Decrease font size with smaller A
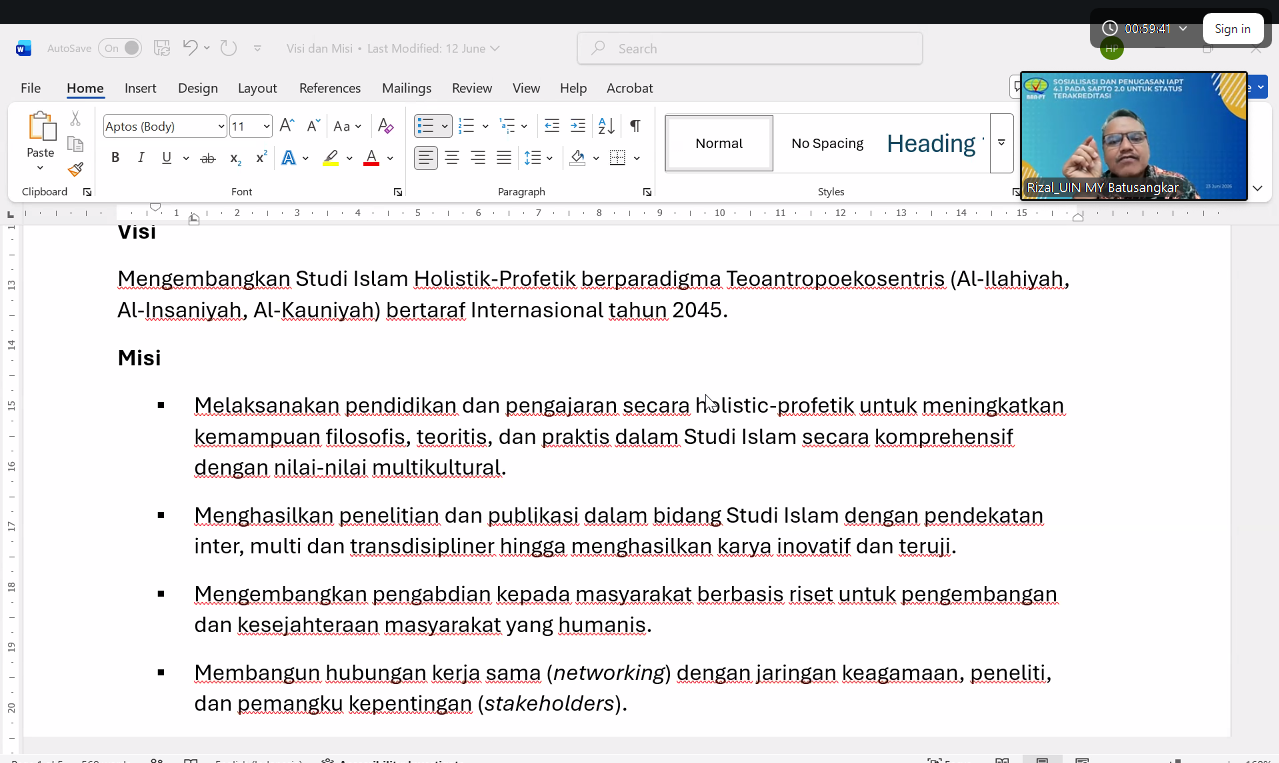The image size is (1279, 763). point(313,126)
